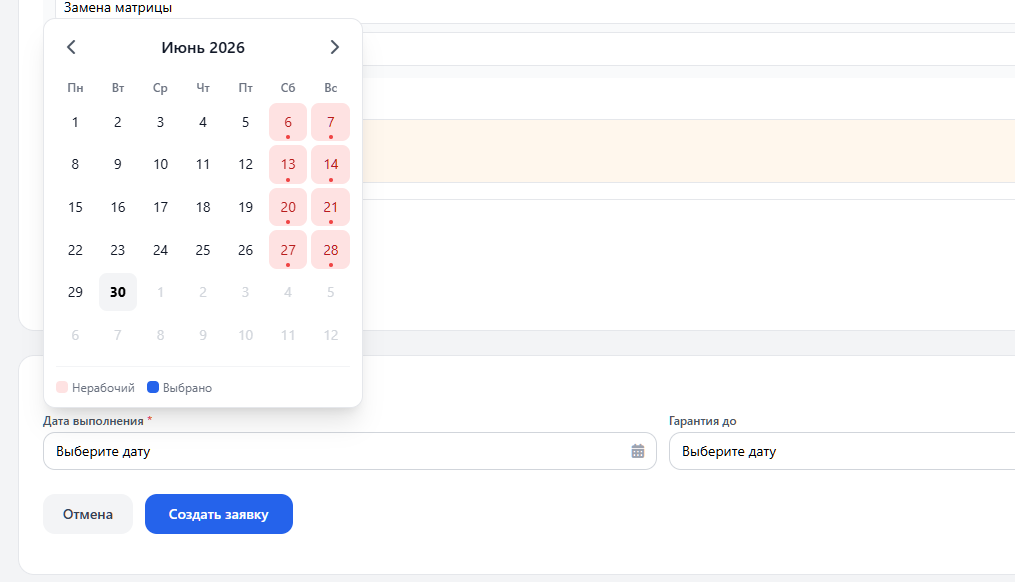Select June 14 non-working Sunday
This screenshot has height=582, width=1015.
pyautogui.click(x=331, y=164)
